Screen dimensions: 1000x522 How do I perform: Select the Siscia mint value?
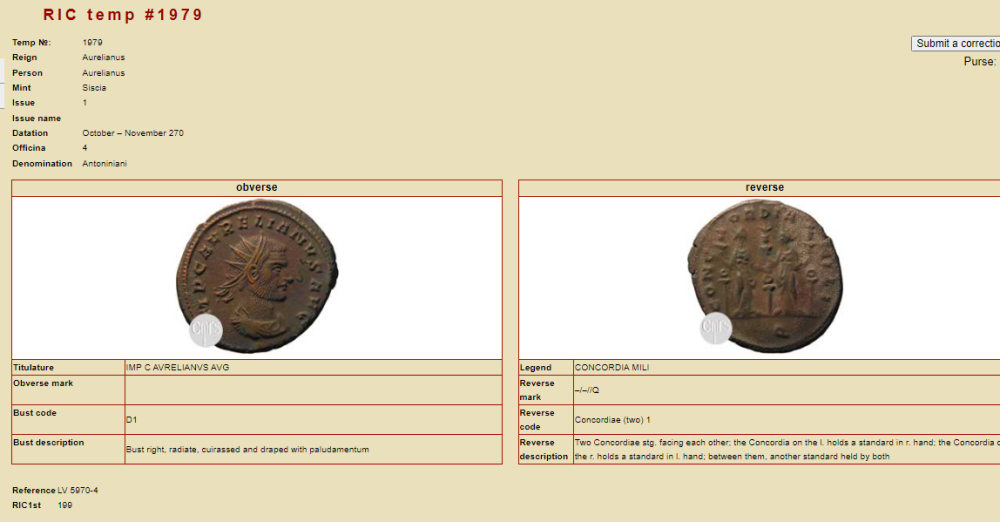pos(94,88)
